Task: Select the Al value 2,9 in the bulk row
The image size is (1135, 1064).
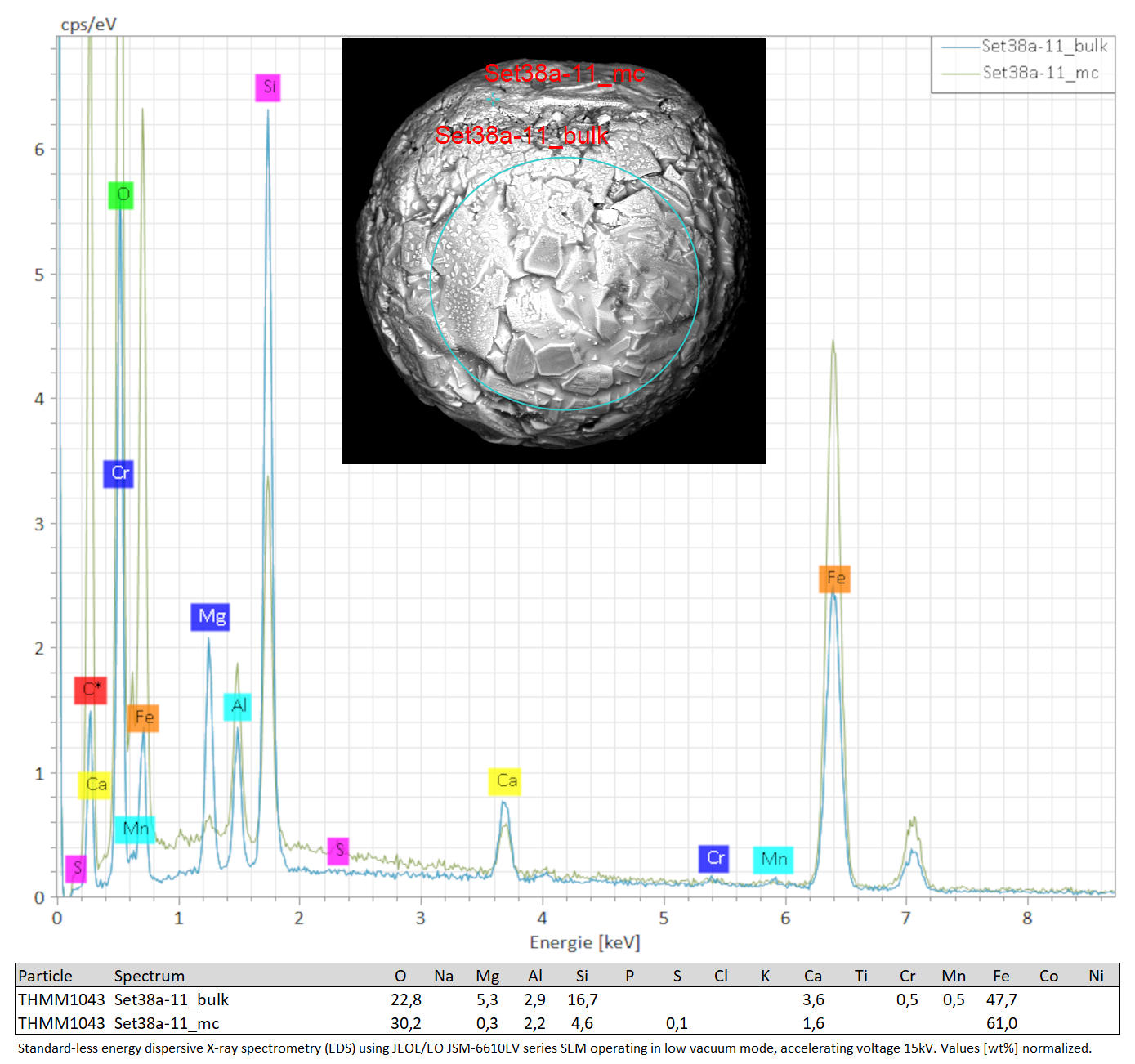Action: tap(534, 999)
